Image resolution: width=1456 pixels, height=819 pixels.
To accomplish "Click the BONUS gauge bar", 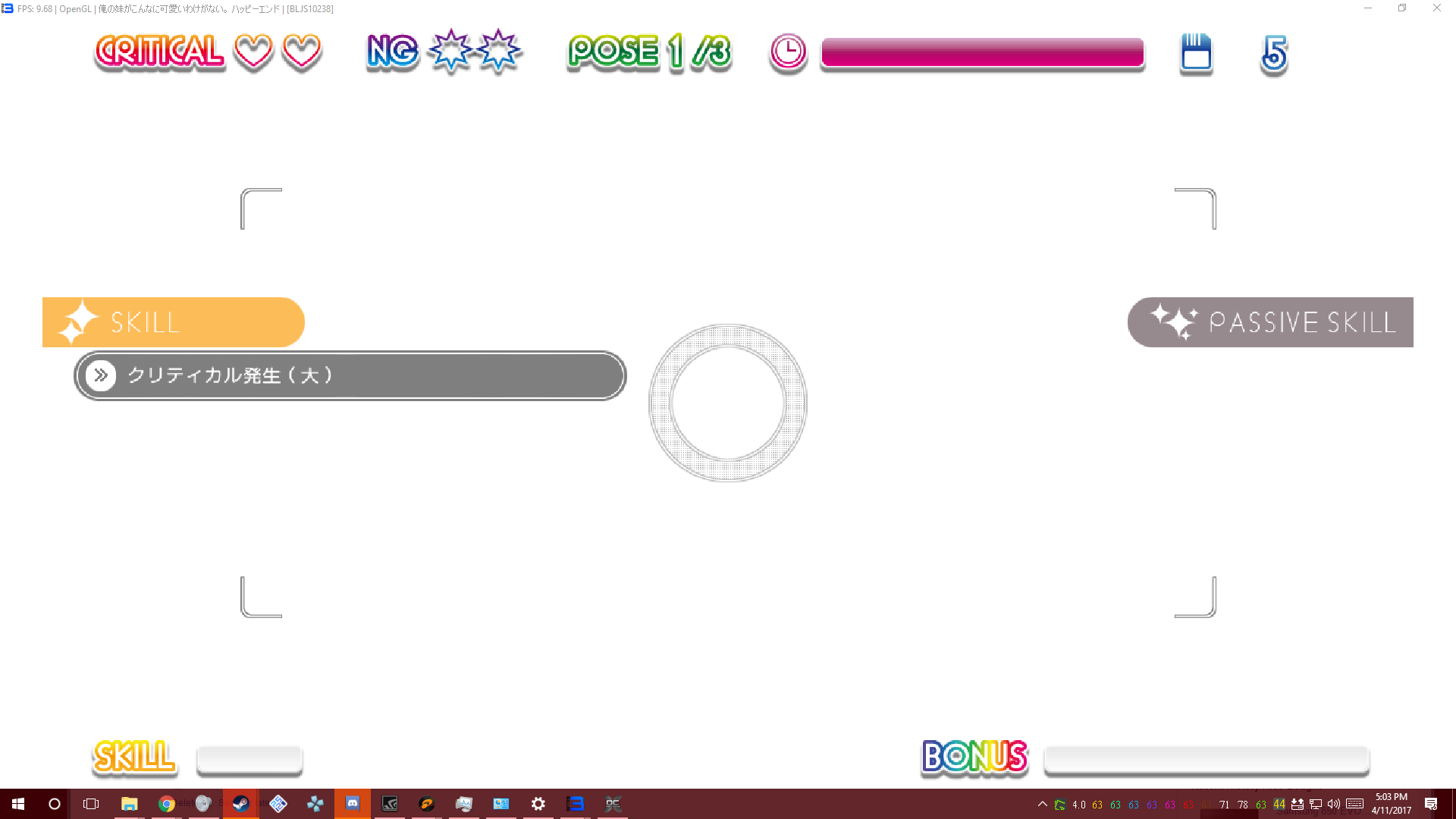I will click(x=1206, y=760).
